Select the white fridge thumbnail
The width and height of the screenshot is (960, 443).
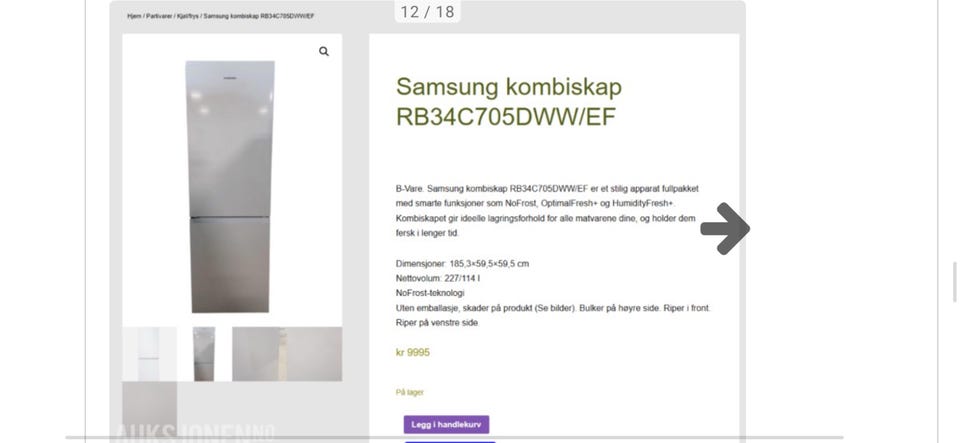pyautogui.click(x=149, y=354)
